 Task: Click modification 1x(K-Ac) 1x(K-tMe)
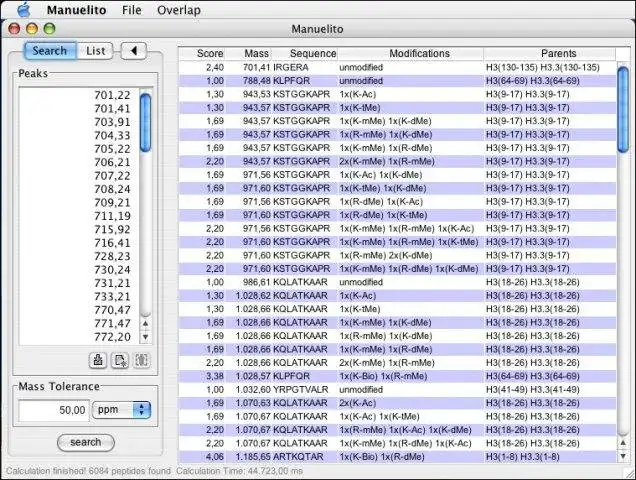pyautogui.click(x=379, y=416)
